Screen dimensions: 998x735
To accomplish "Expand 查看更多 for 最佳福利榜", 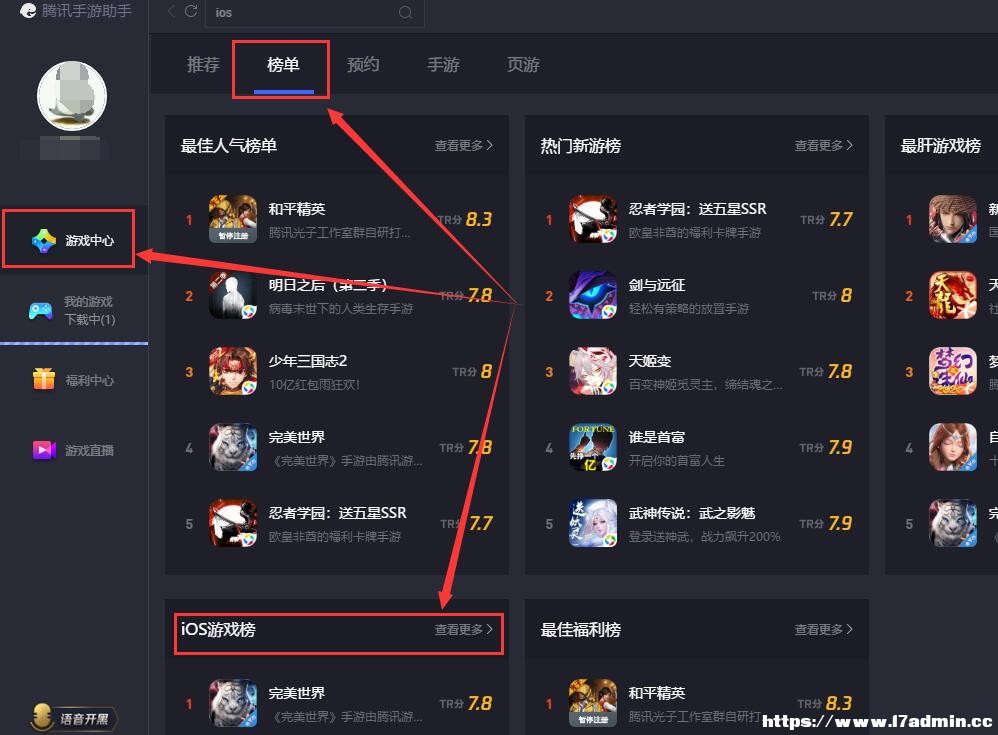I will [x=823, y=629].
